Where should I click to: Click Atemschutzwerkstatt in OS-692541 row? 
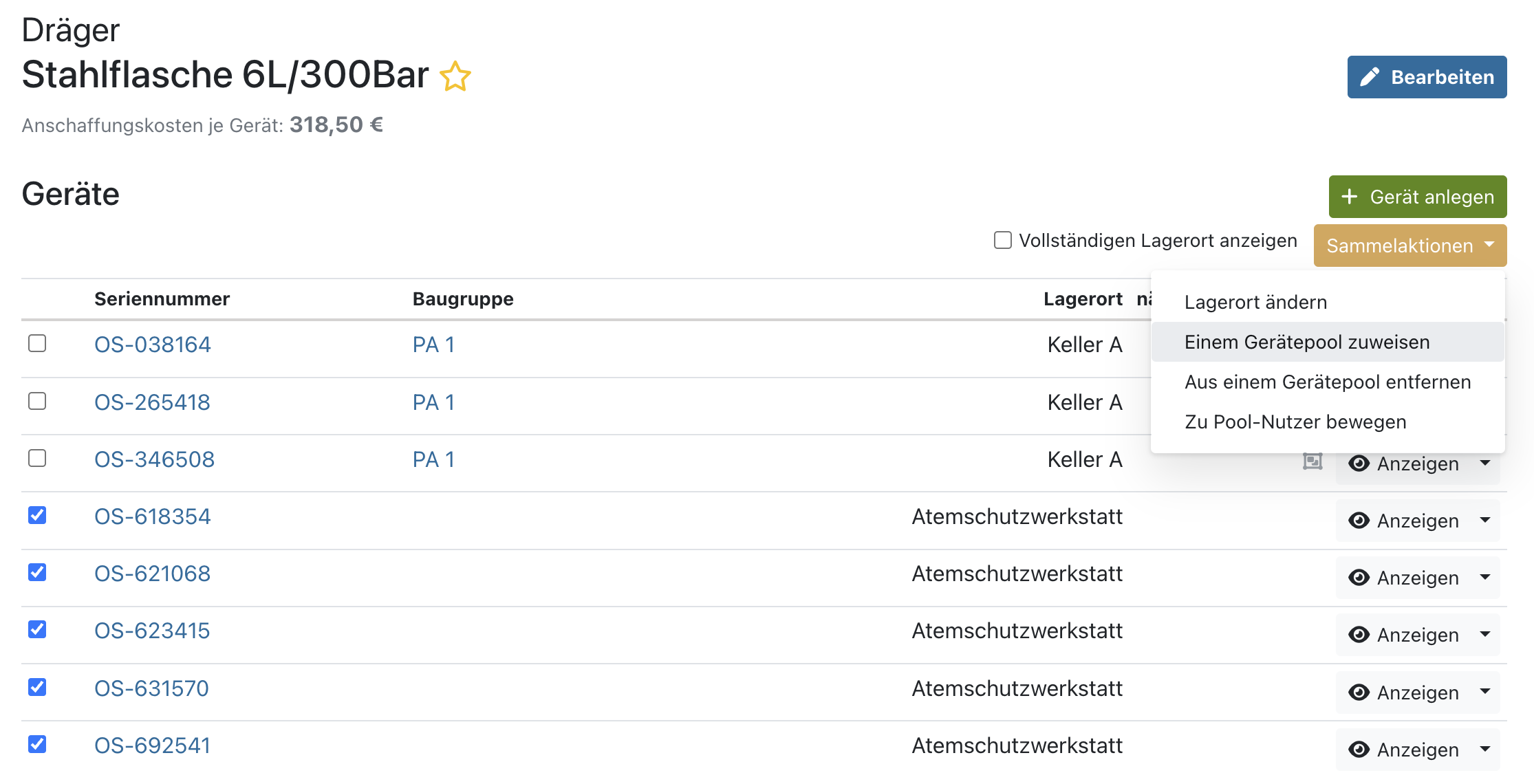click(1017, 745)
